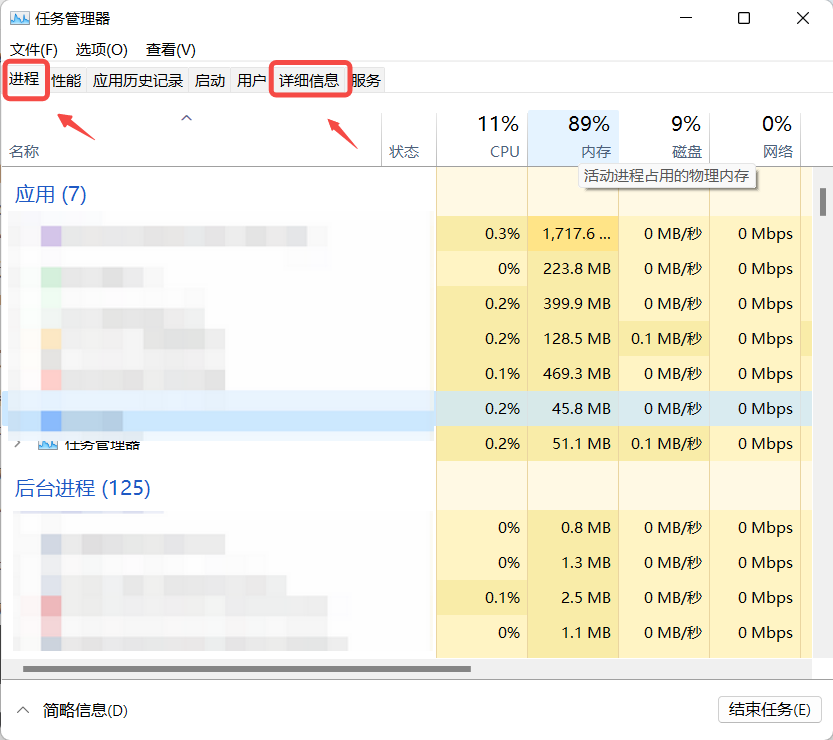Switch to the 性能 tab
Viewport: 833px width, 740px height.
[65, 79]
